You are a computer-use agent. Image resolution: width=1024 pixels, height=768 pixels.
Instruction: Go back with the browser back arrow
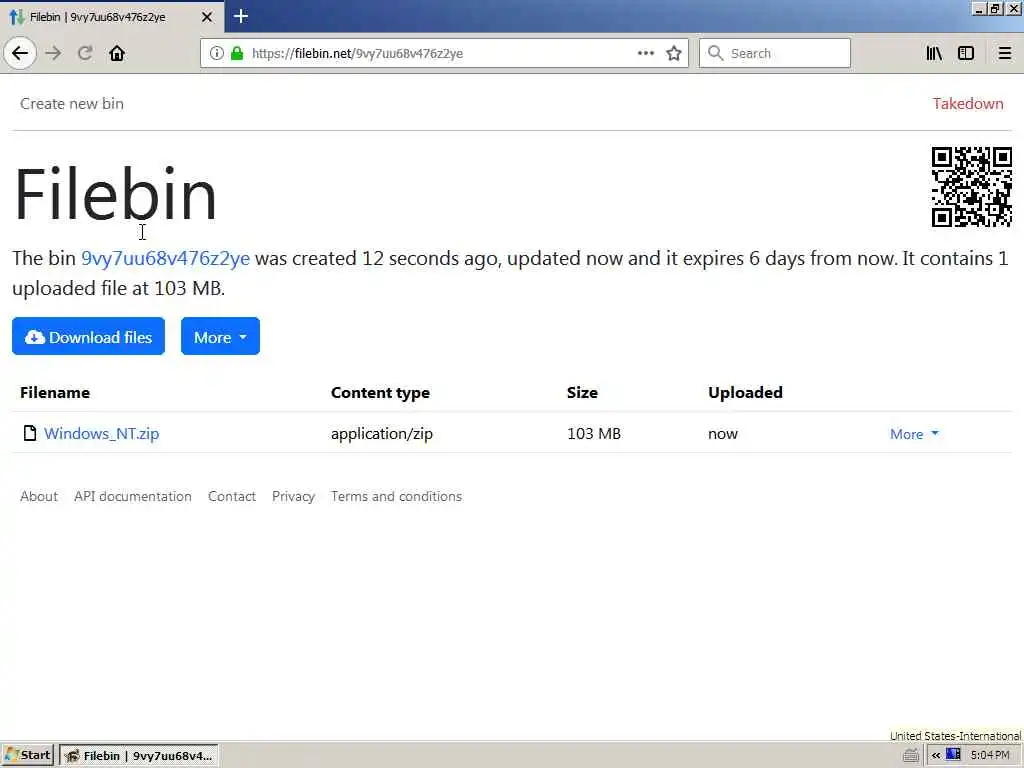(x=20, y=53)
